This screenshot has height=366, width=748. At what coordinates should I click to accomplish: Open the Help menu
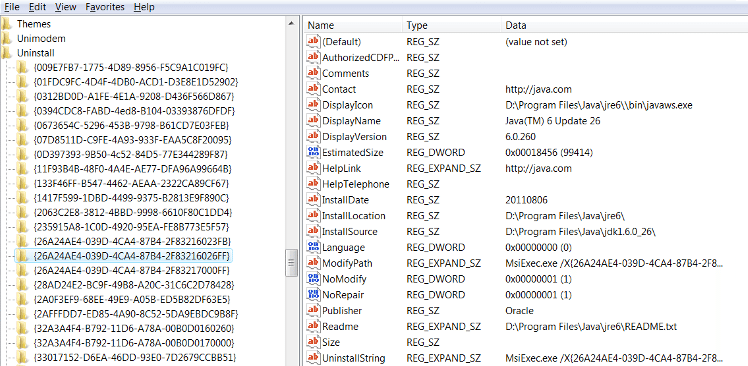[144, 7]
